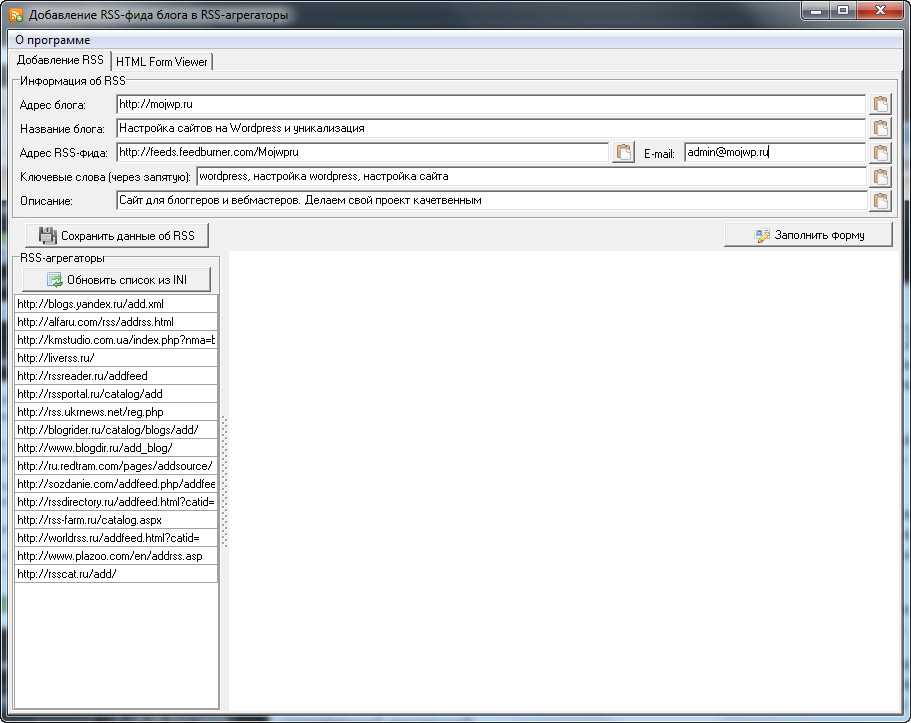Focus the E-mail input field
This screenshot has height=723, width=911.
774,153
